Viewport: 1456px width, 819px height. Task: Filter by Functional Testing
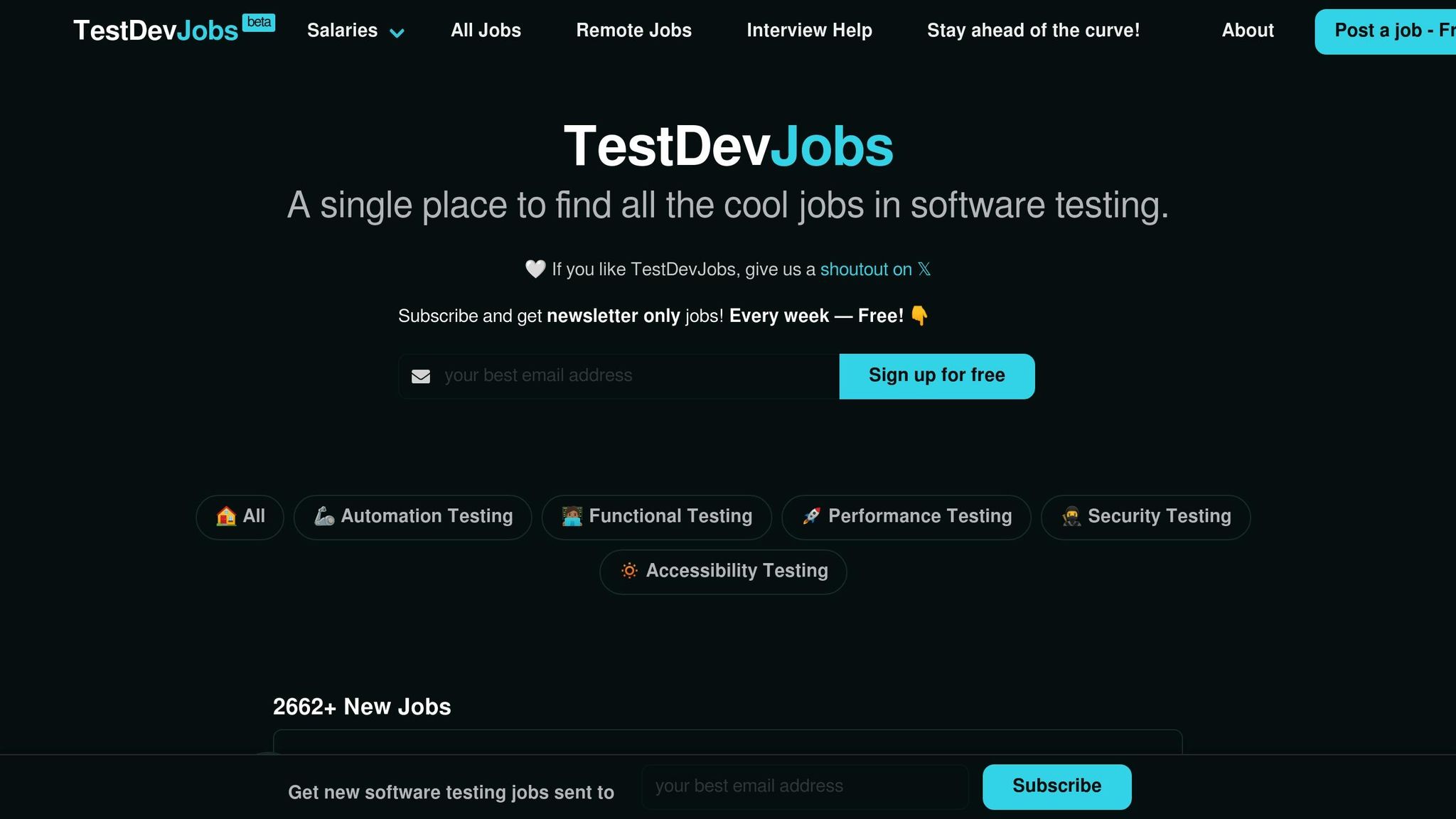click(x=656, y=517)
